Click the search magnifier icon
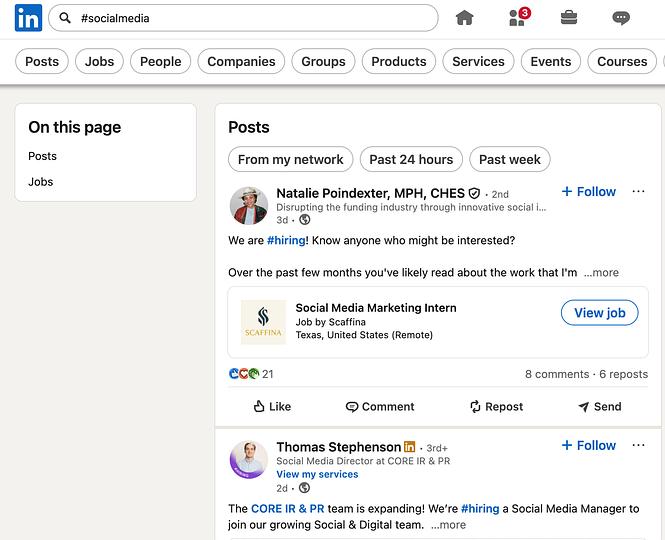Image resolution: width=665 pixels, height=540 pixels. (65, 18)
